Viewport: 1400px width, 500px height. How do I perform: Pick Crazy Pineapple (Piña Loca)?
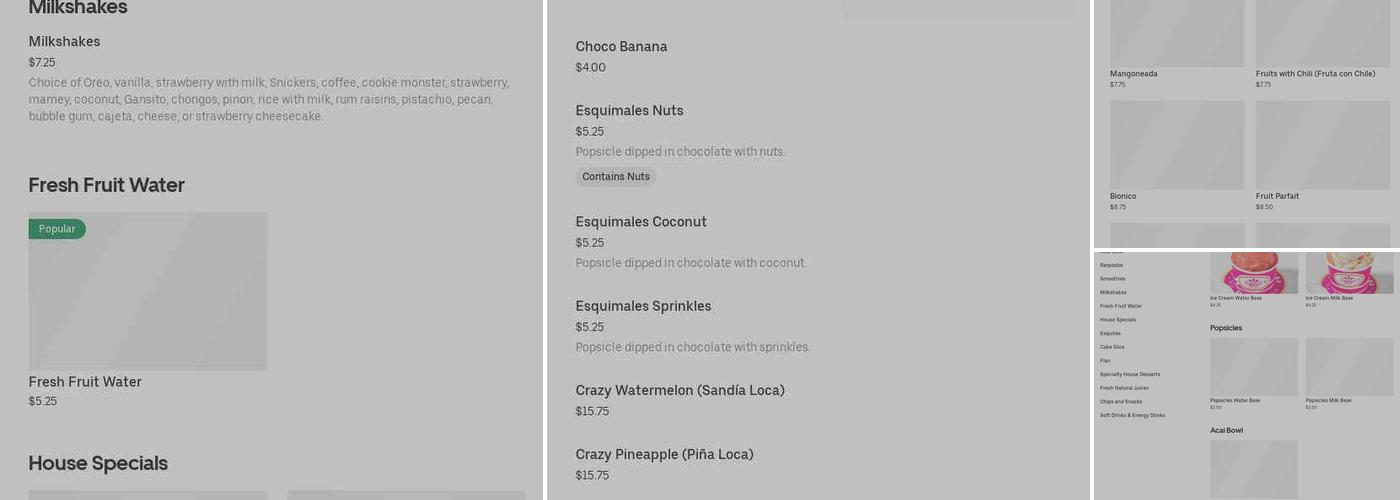coord(664,454)
